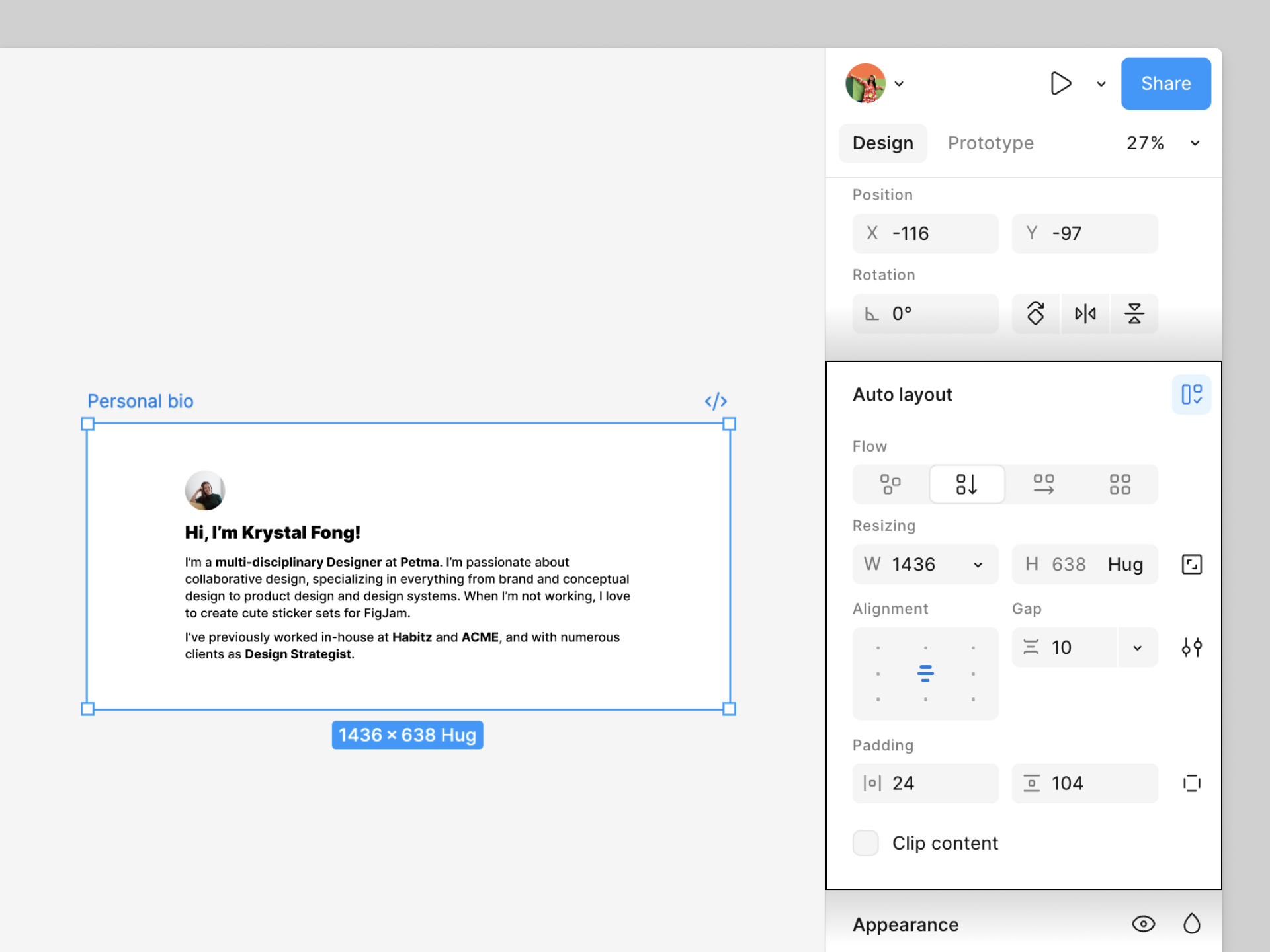1270x952 pixels.
Task: Click the Auto layout toggle icon
Action: coord(1191,395)
